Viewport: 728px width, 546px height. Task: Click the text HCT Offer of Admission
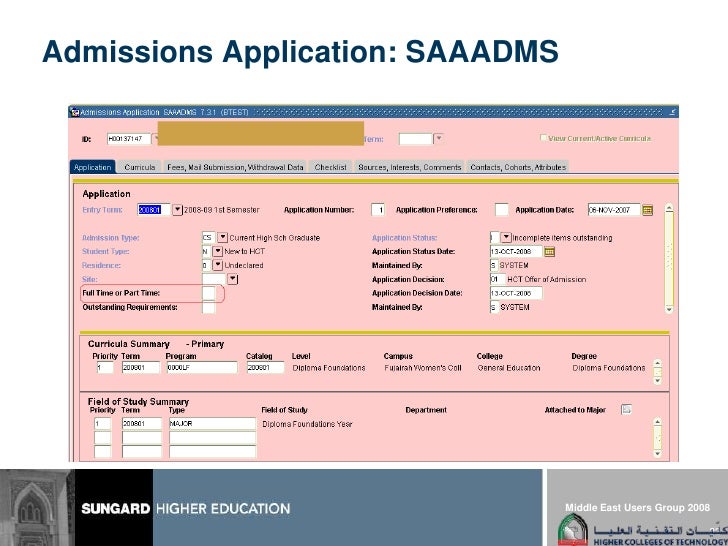pos(546,280)
